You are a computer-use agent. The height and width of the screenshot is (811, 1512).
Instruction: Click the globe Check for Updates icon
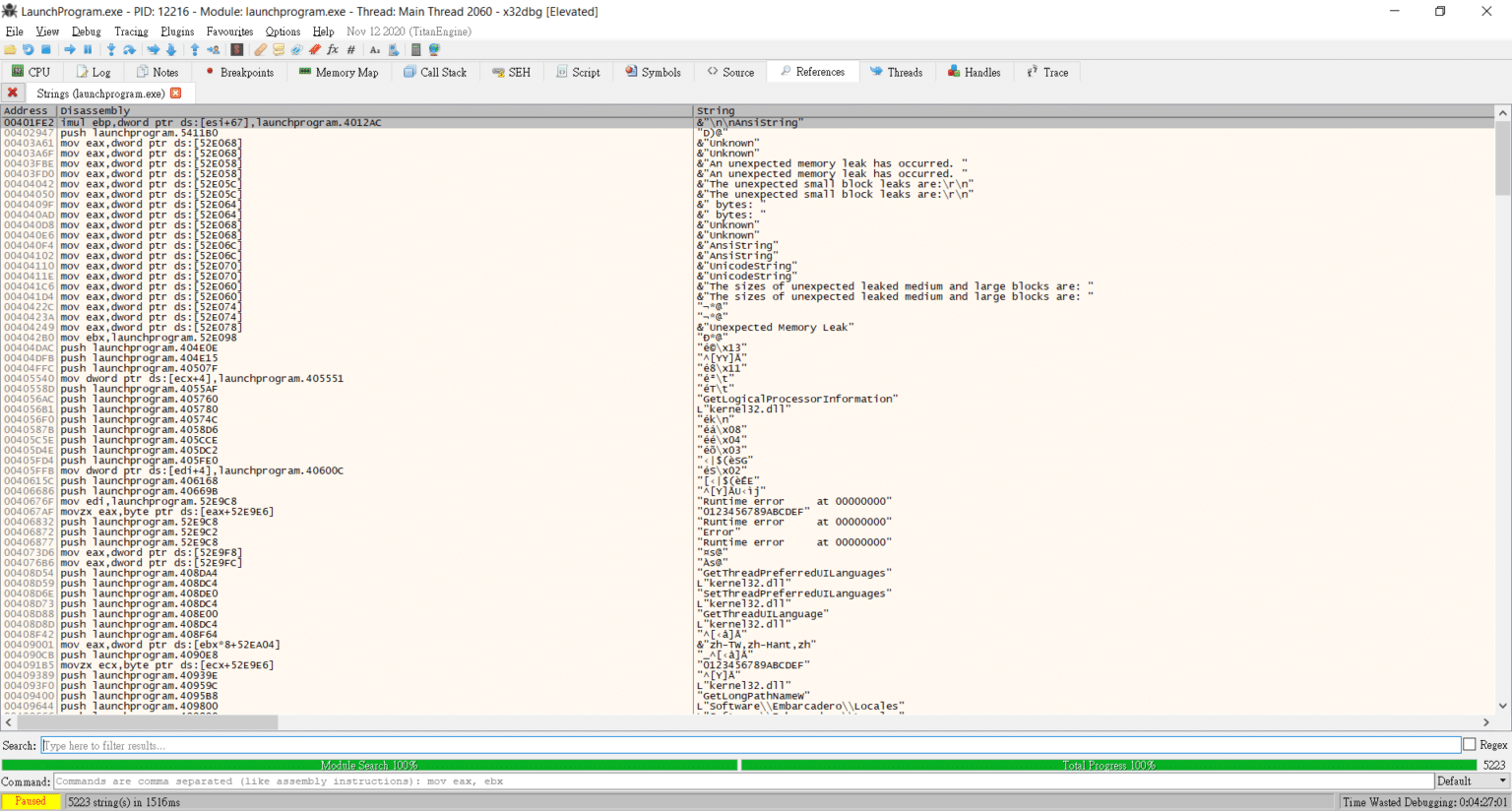click(x=434, y=49)
